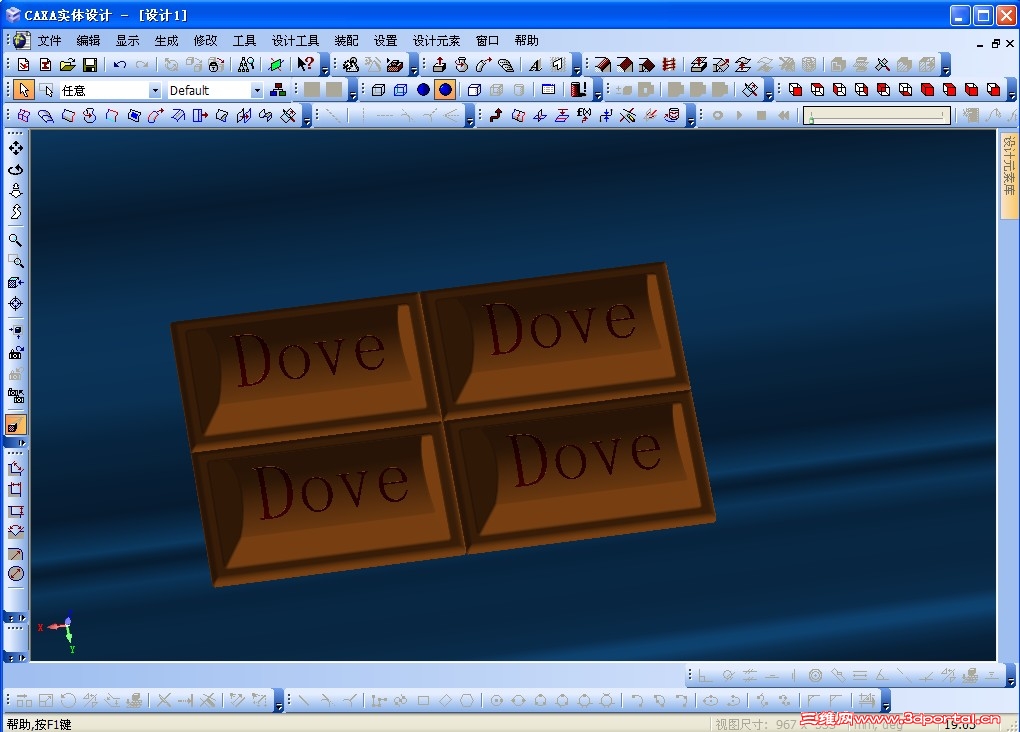Open the 帮助 menu
1020x732 pixels.
526,41
